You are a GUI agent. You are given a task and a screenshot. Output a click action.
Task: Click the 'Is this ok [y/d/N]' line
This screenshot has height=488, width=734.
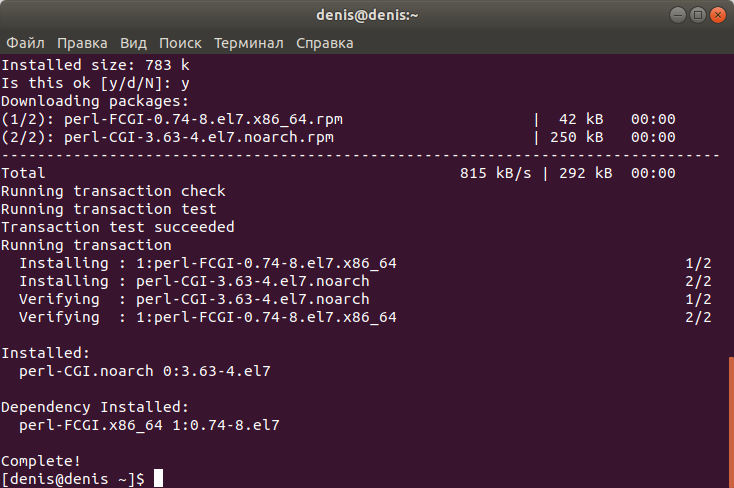(x=95, y=83)
